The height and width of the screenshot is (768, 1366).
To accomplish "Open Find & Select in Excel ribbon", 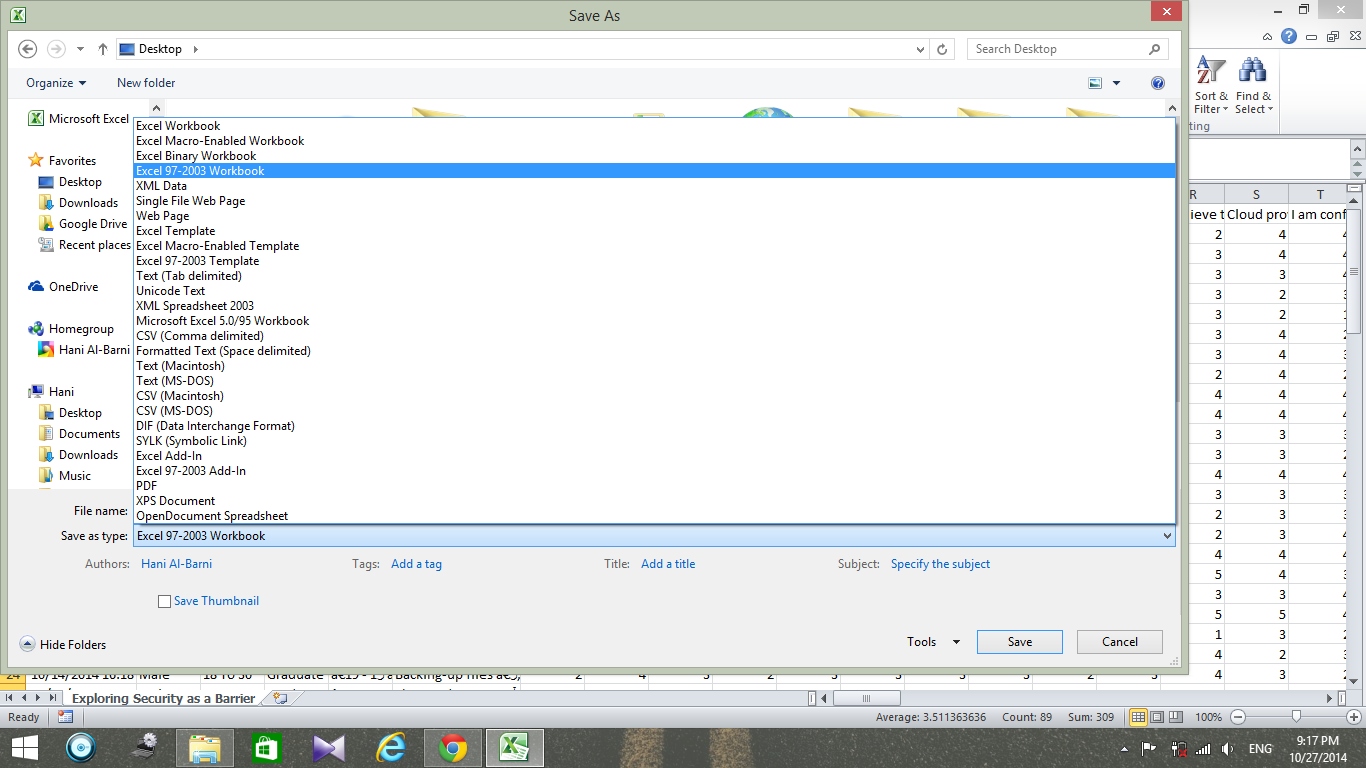I will [x=1253, y=87].
